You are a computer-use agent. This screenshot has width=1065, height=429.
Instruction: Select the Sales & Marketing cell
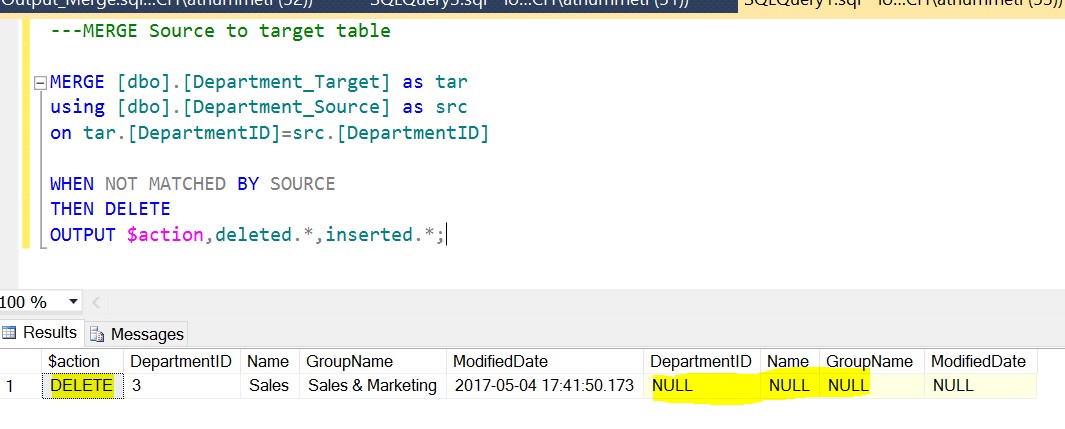coord(372,386)
